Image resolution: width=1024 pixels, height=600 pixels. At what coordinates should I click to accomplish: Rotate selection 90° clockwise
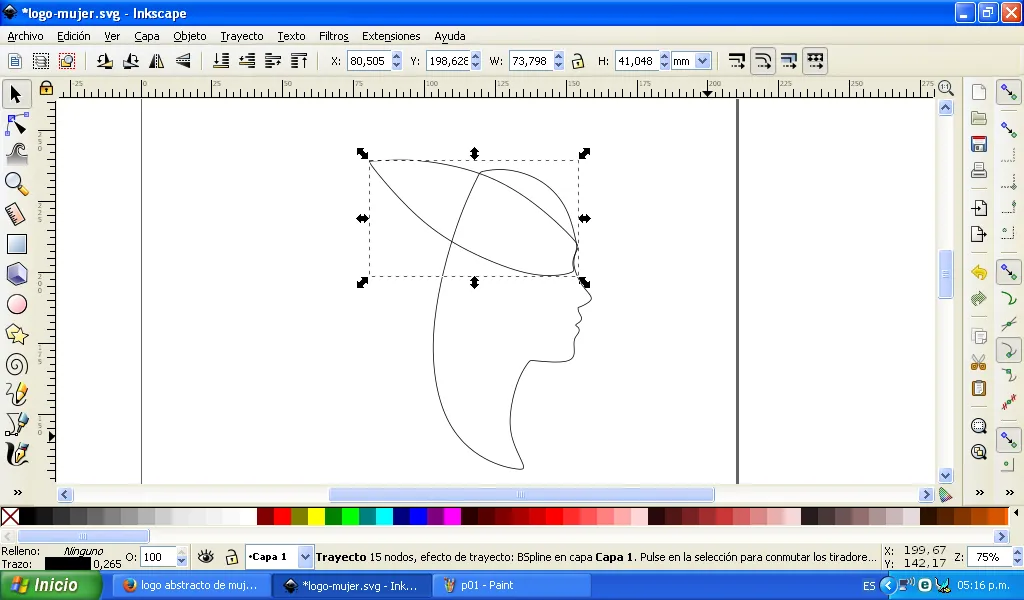tap(131, 61)
